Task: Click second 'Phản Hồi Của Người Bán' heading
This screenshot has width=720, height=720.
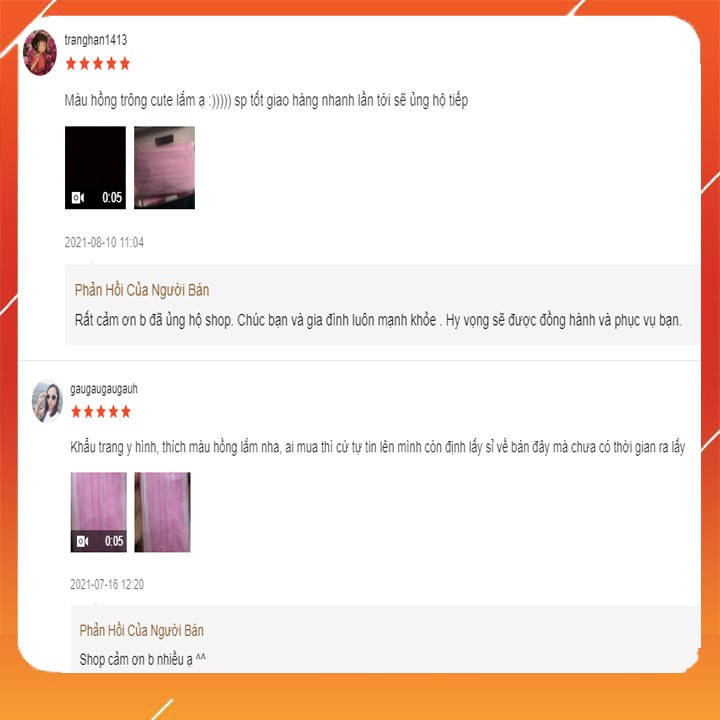Action: 141,630
